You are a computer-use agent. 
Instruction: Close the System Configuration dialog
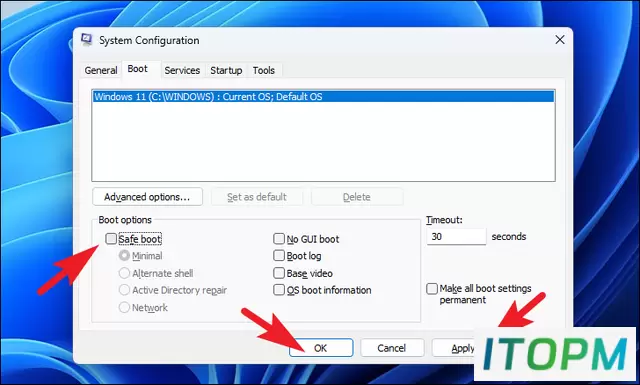[x=560, y=40]
